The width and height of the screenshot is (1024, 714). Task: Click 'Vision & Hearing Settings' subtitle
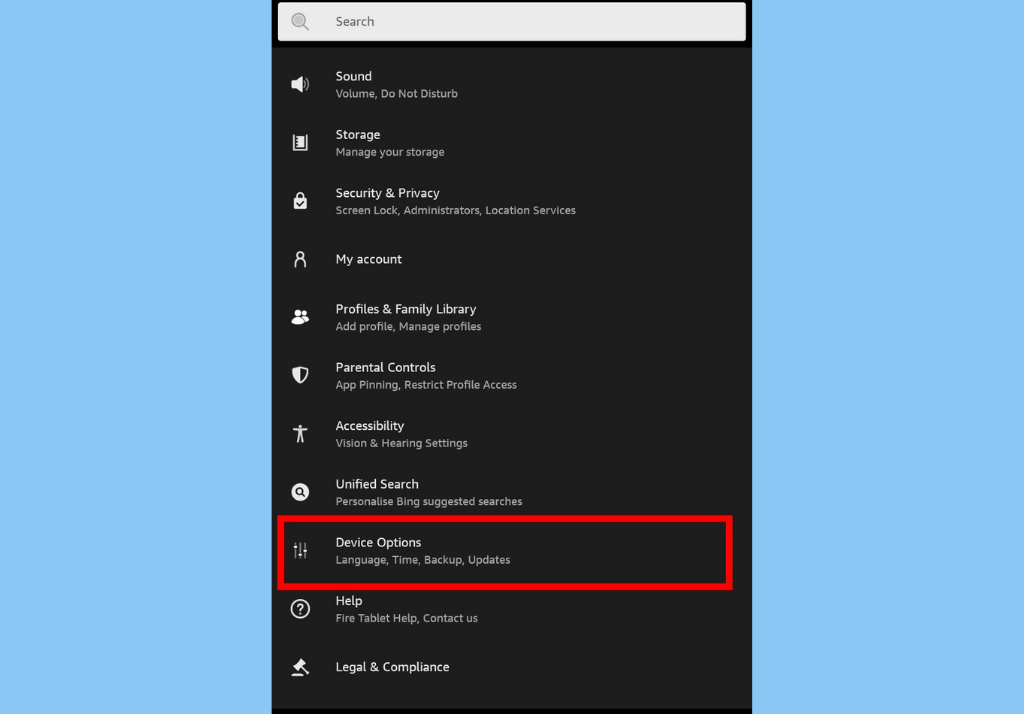[x=402, y=443]
